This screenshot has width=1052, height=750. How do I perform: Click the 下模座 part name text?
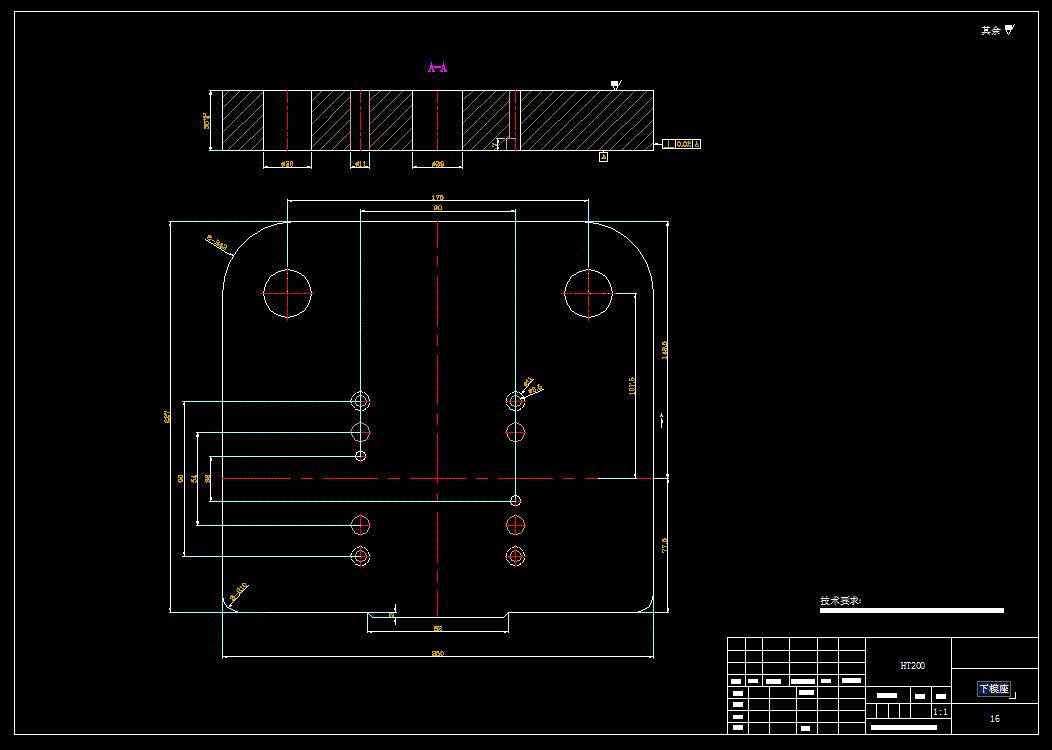click(x=994, y=689)
